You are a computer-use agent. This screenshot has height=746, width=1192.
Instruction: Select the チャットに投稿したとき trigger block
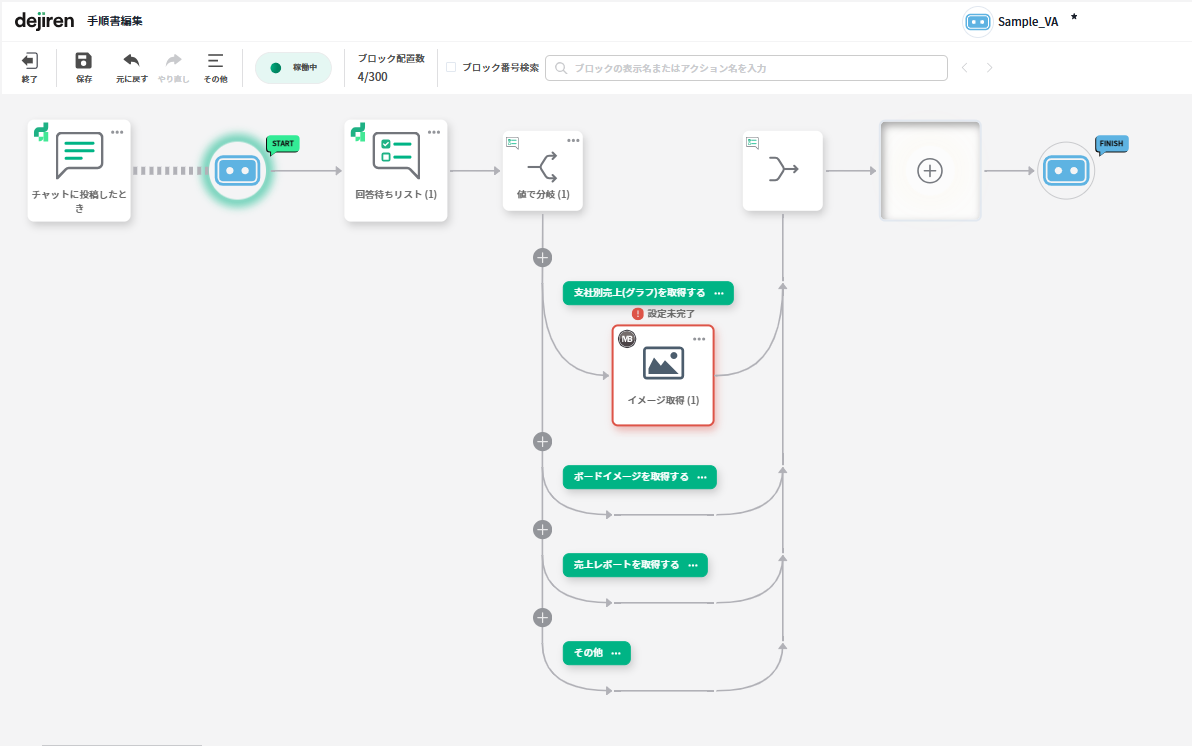coord(79,170)
